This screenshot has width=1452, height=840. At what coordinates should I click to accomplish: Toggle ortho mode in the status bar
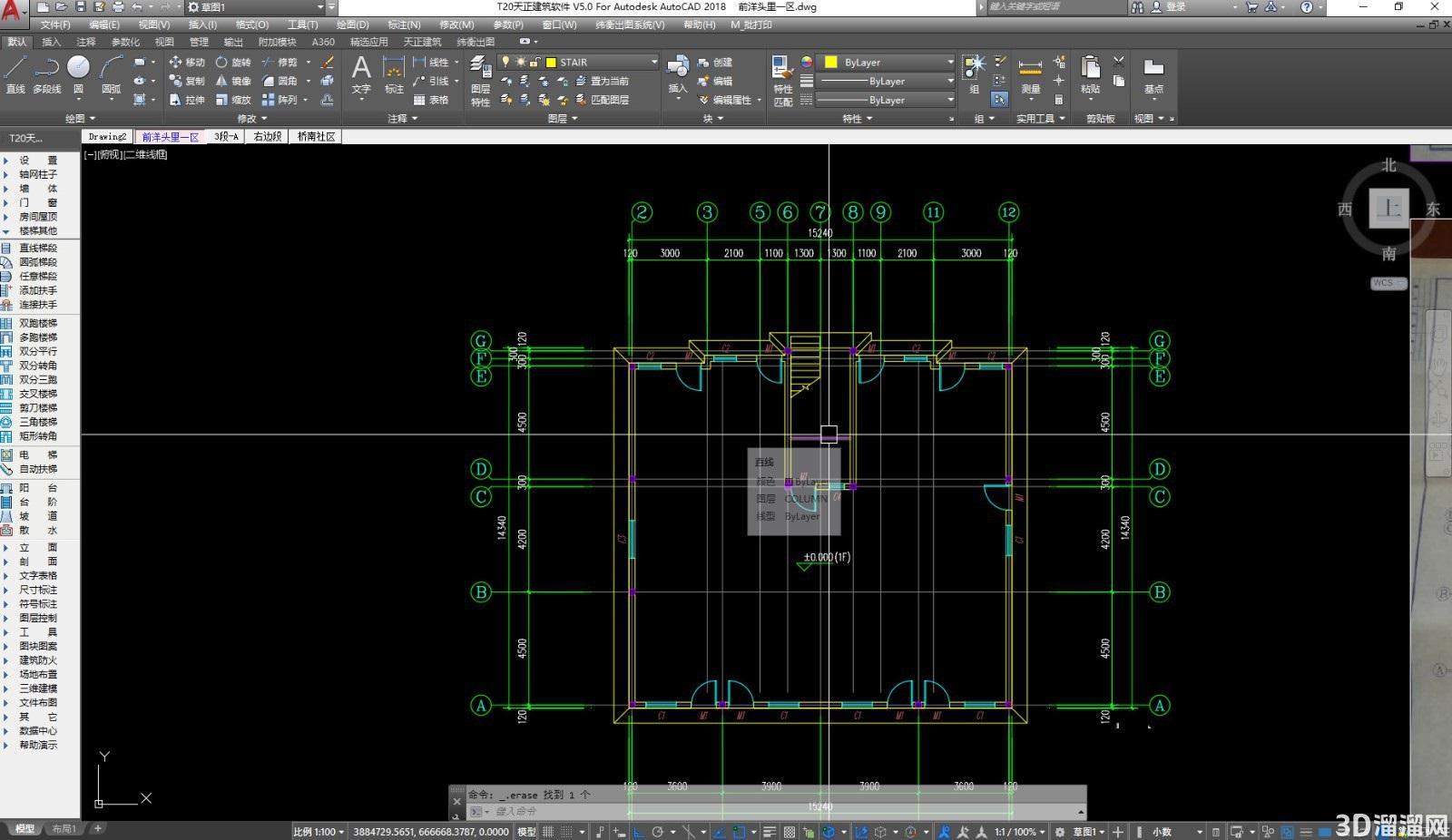tap(638, 831)
